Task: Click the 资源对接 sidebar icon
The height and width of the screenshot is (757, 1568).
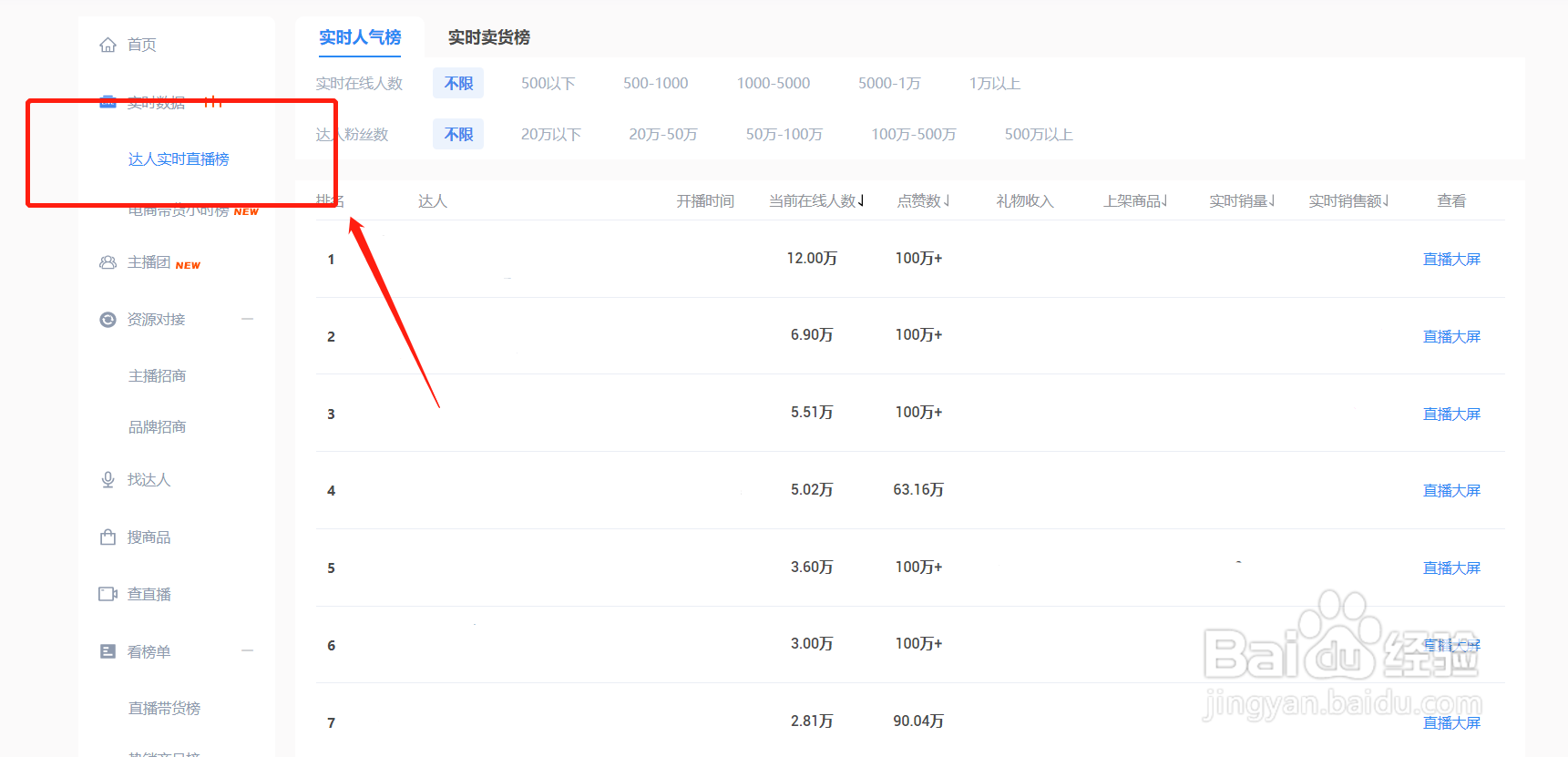Action: (x=108, y=320)
